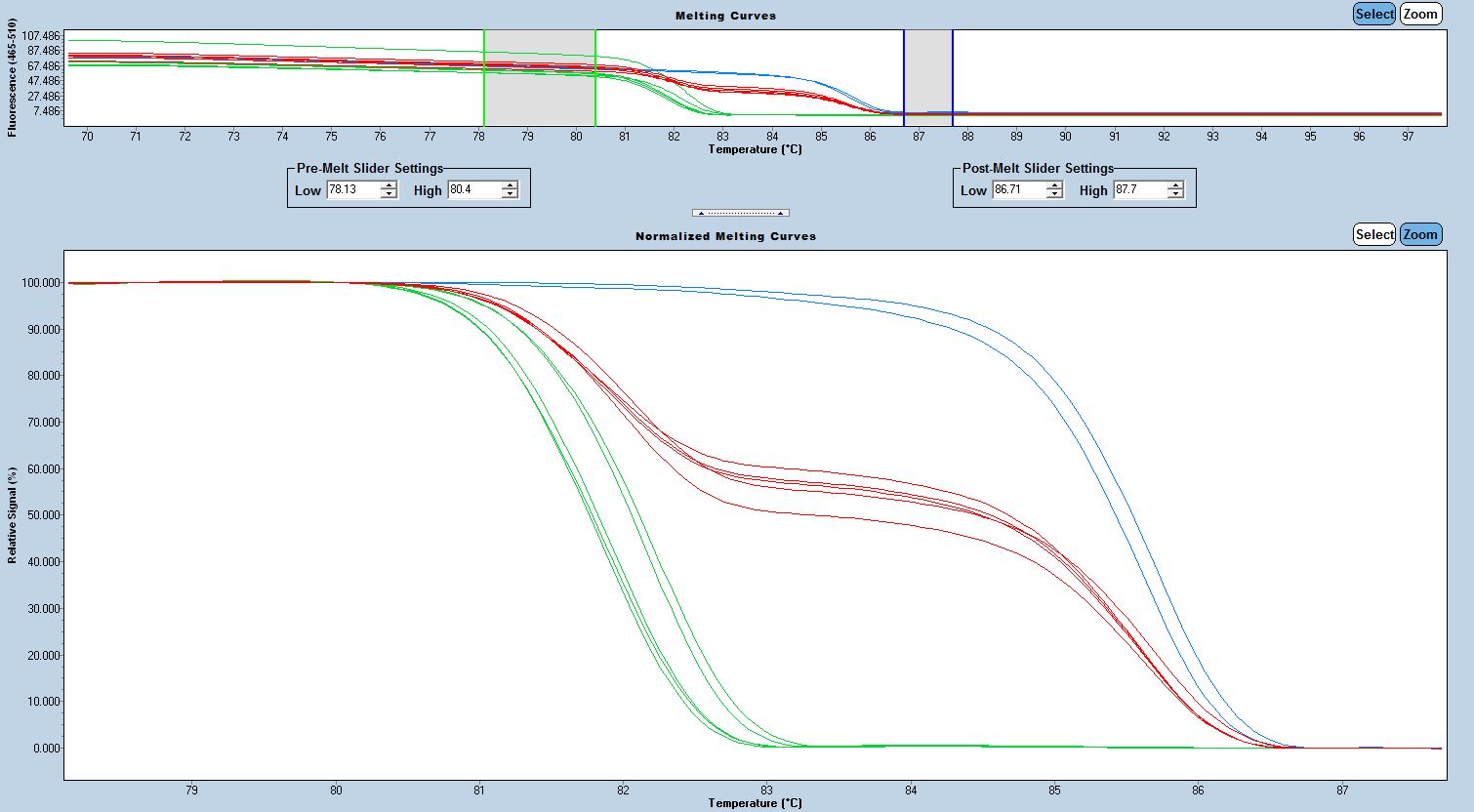Select the Post-Melt High input field
This screenshot has width=1474, height=812.
click(x=1139, y=190)
